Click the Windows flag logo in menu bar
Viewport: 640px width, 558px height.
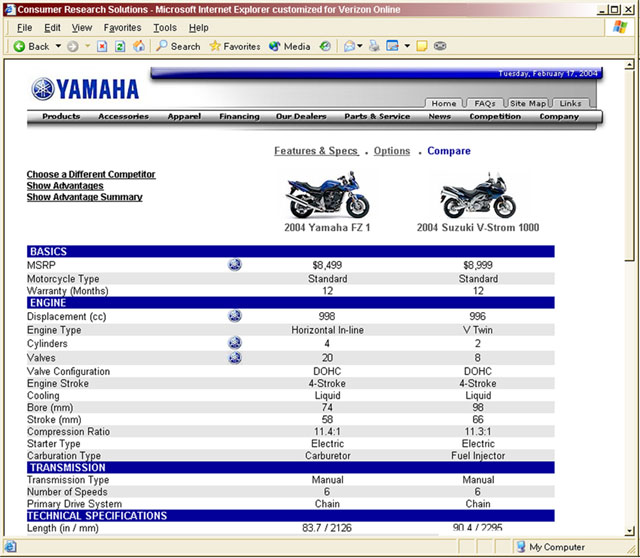(620, 27)
